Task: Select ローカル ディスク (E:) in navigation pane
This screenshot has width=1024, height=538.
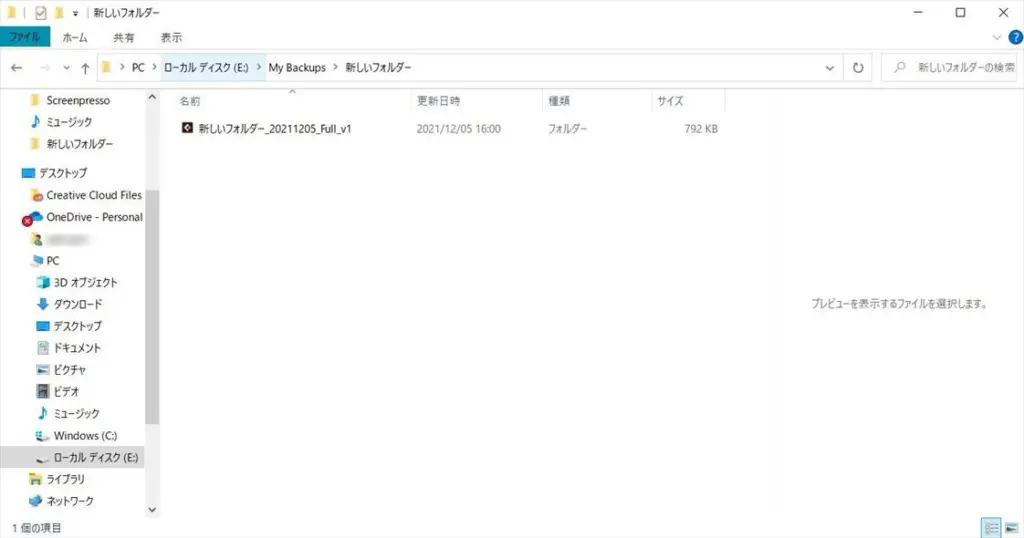Action: 95,457
